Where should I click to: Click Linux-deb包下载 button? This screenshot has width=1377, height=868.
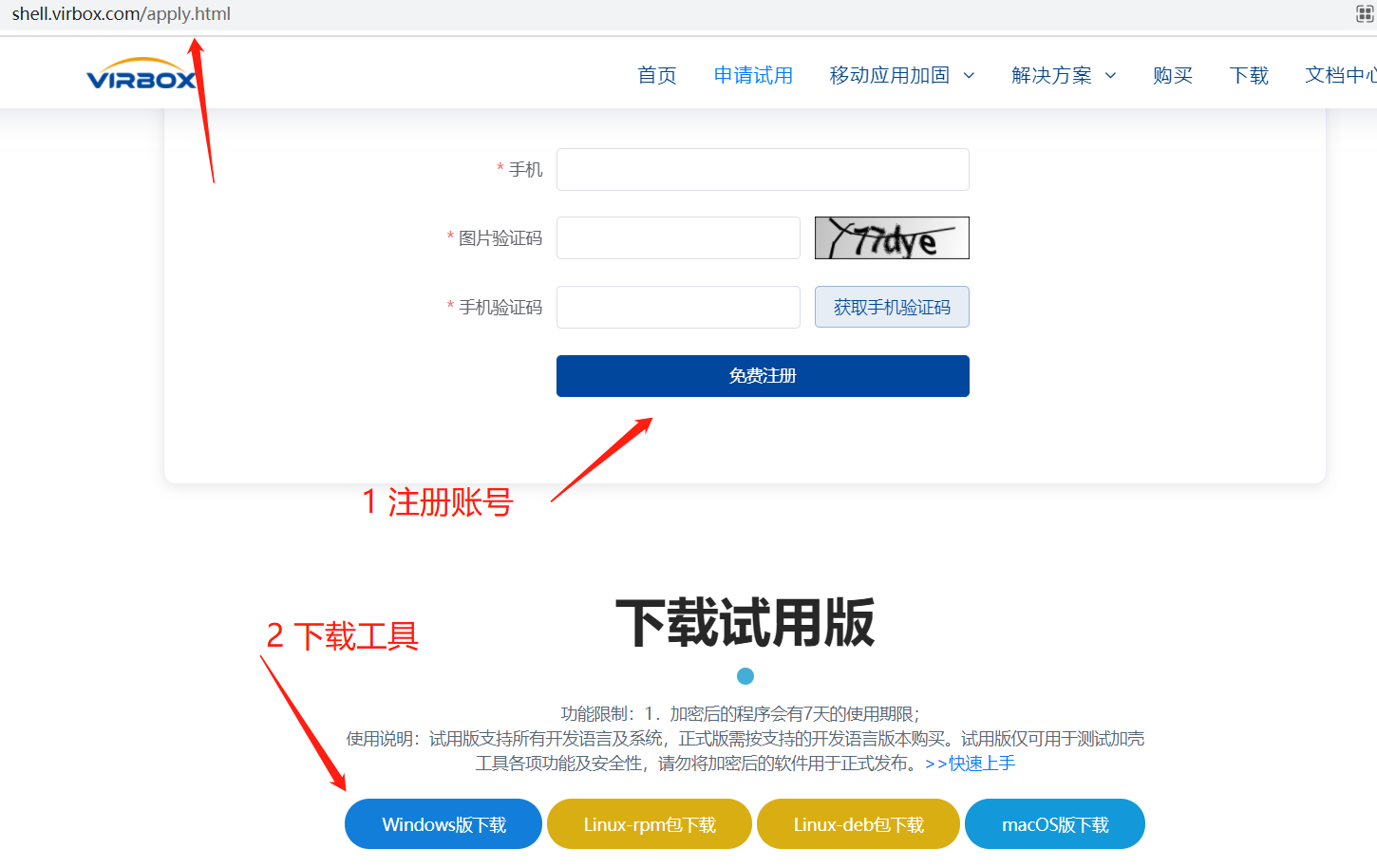pos(858,824)
